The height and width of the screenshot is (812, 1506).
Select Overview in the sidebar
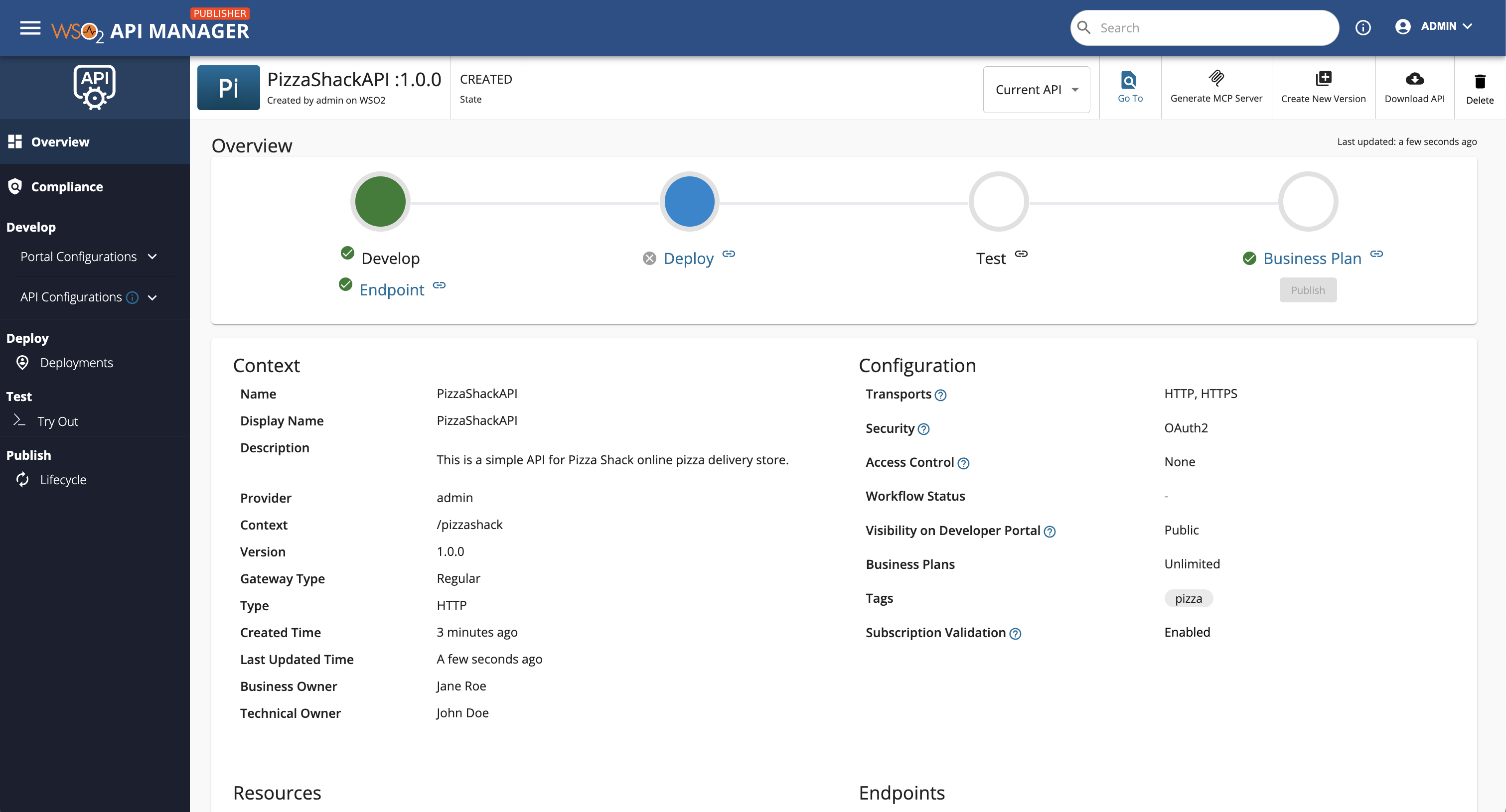[x=60, y=141]
